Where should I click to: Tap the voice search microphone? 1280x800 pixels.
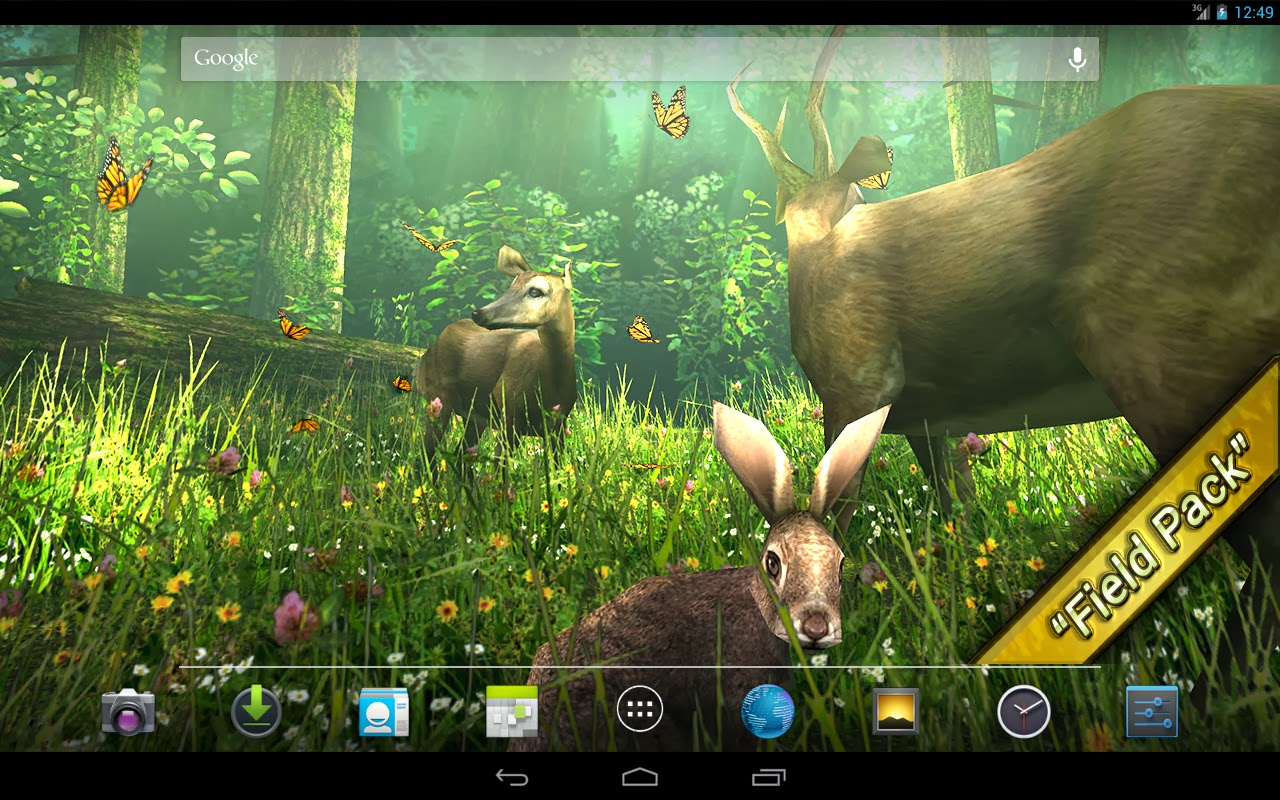1077,60
